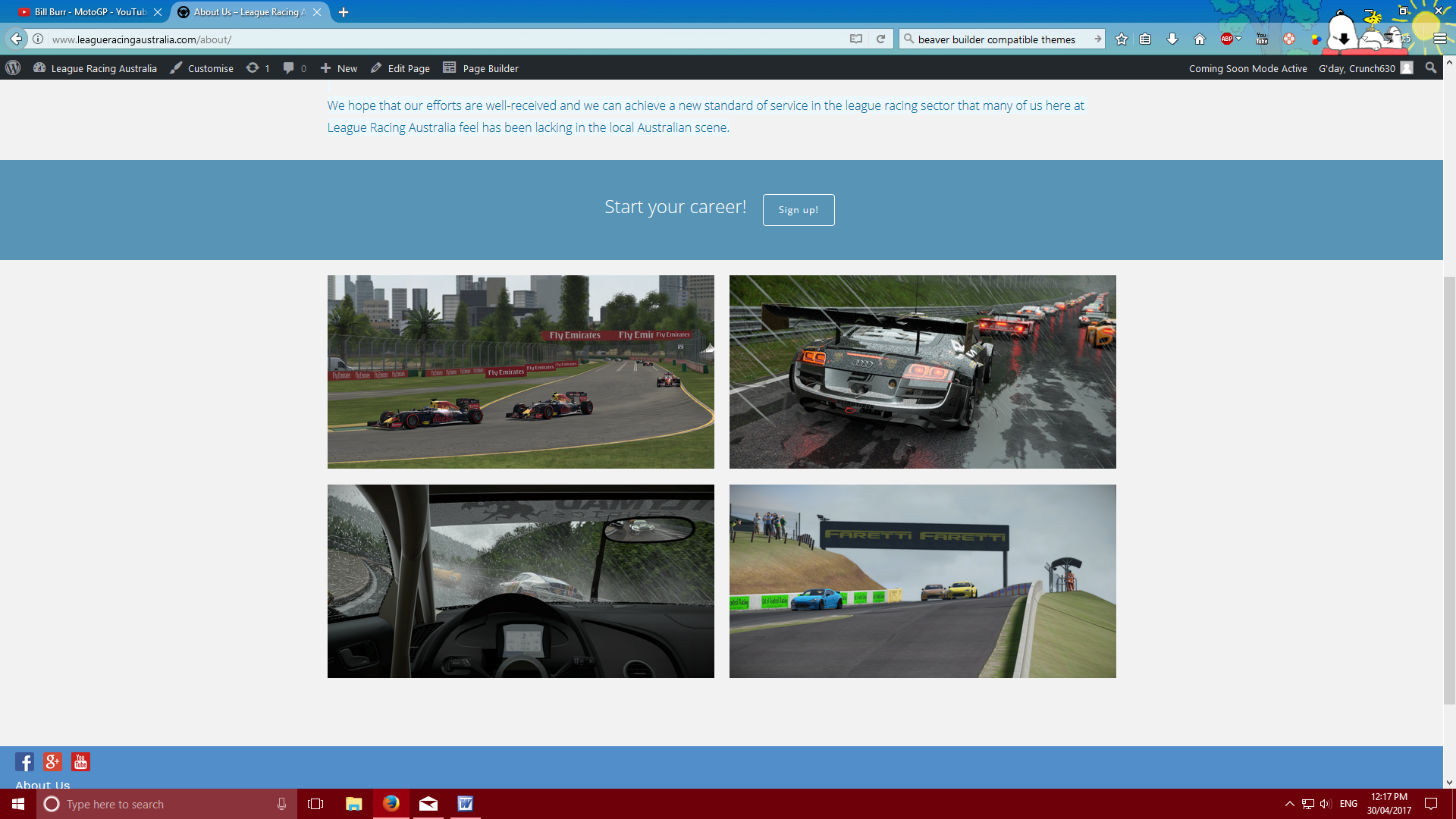This screenshot has height=819, width=1456.
Task: Reload the page with refresh icon
Action: tap(880, 39)
